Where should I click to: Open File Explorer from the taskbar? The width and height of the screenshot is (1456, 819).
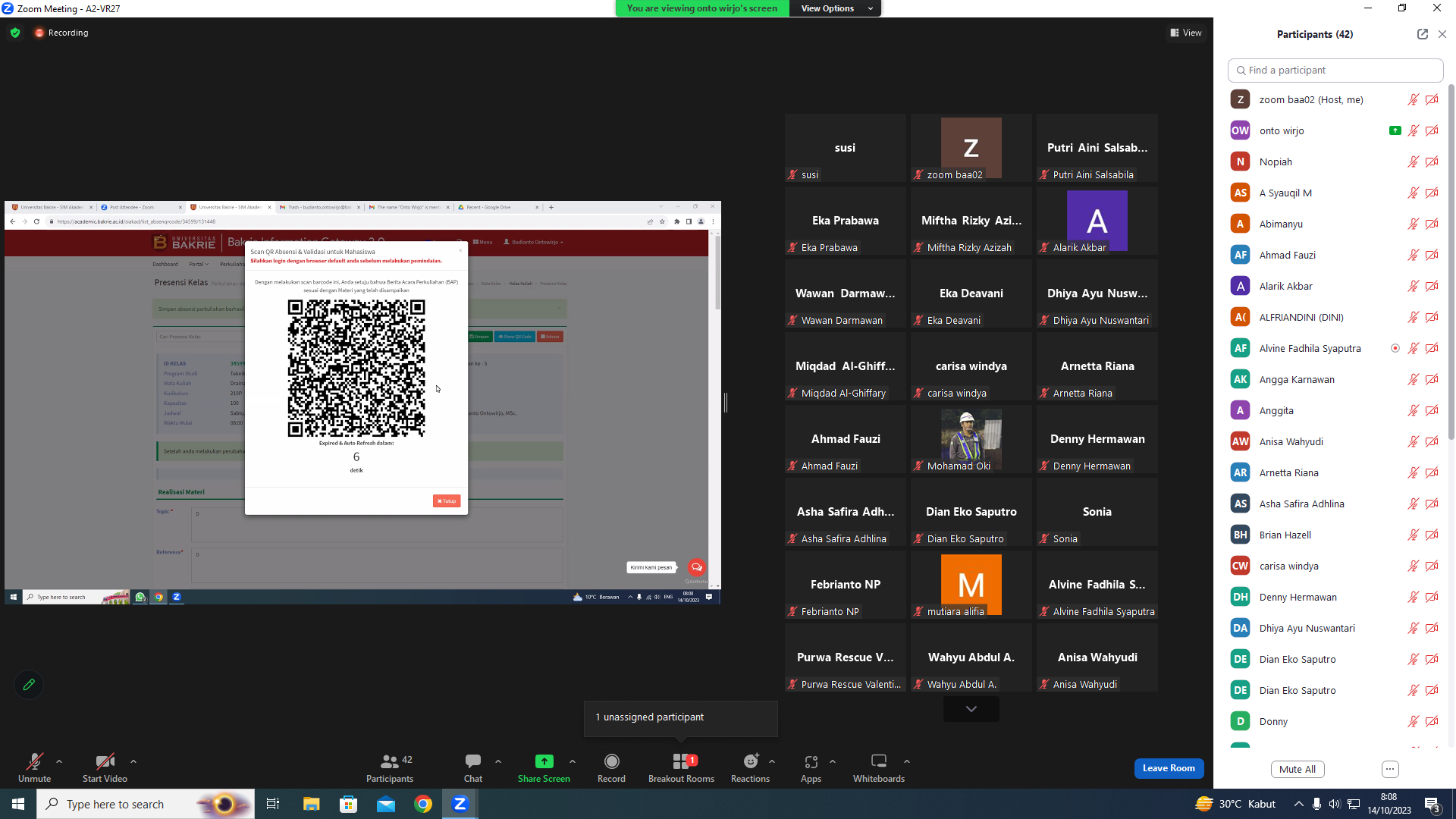click(311, 804)
